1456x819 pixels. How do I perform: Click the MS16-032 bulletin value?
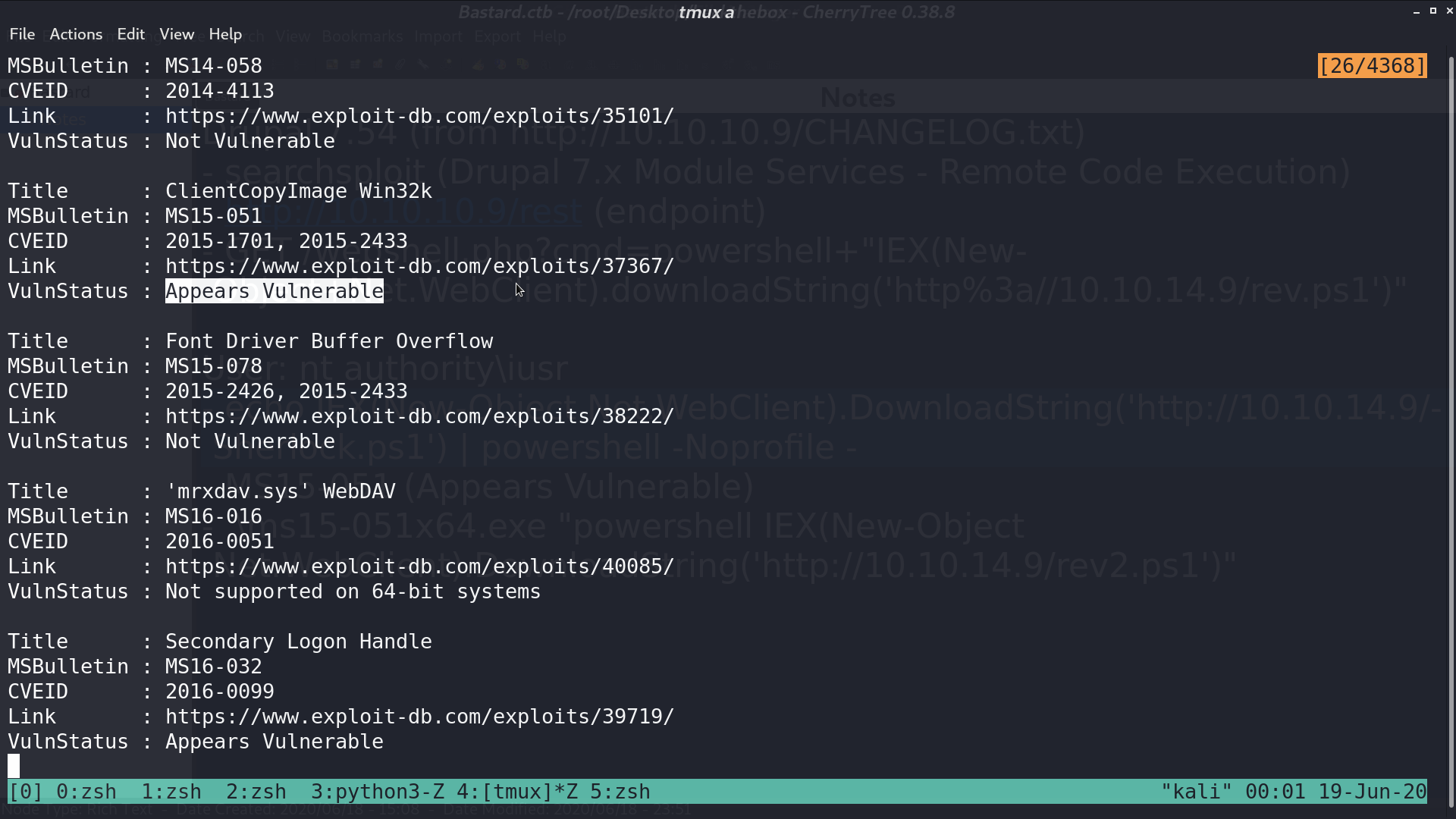214,667
